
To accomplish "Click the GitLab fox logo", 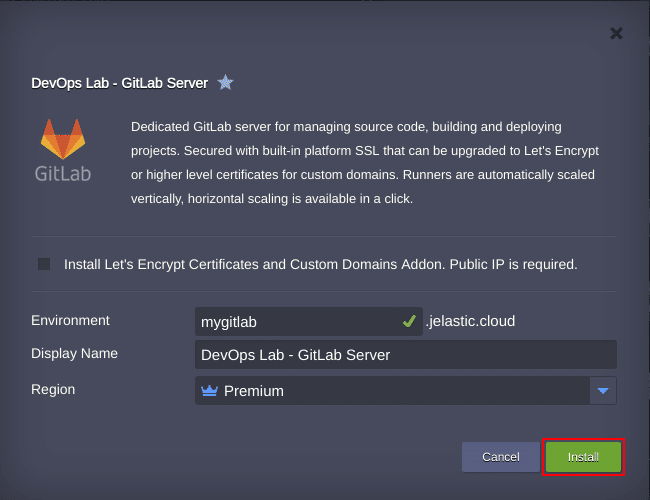I will pos(63,139).
